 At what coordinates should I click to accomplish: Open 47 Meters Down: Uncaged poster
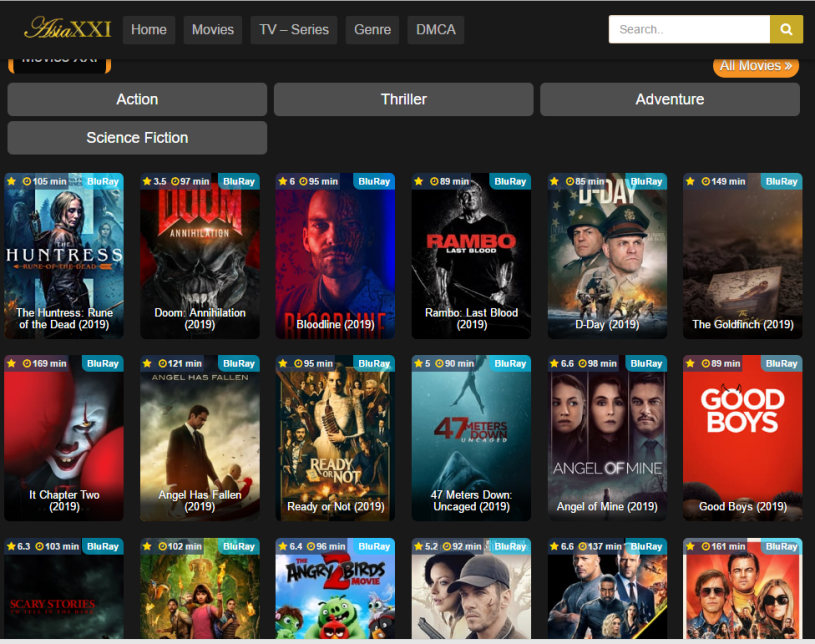[x=471, y=438]
